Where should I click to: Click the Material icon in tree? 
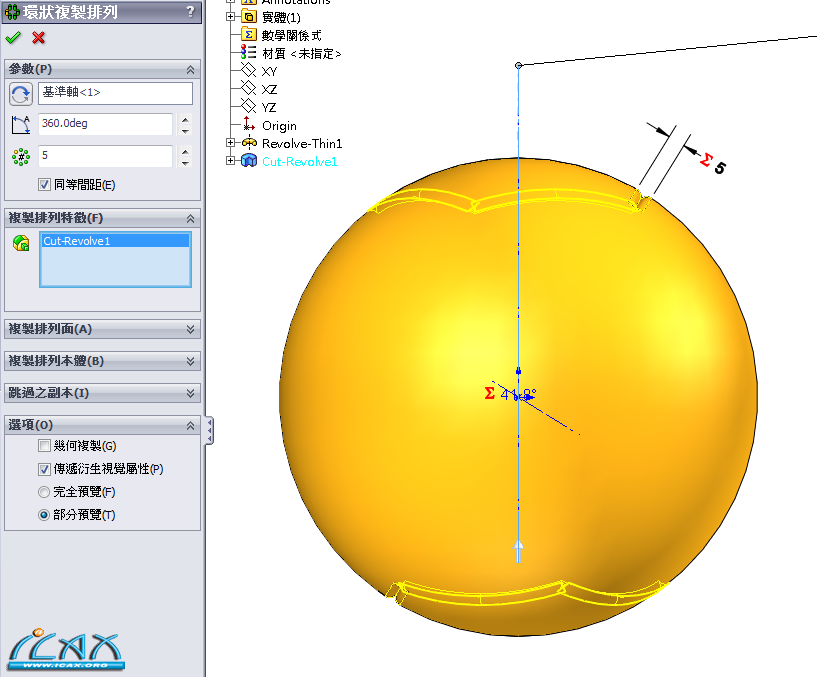coord(249,52)
